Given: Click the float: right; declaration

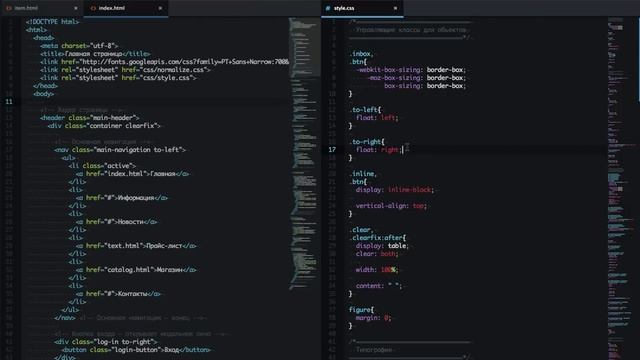Looking at the screenshot, I should (x=379, y=150).
